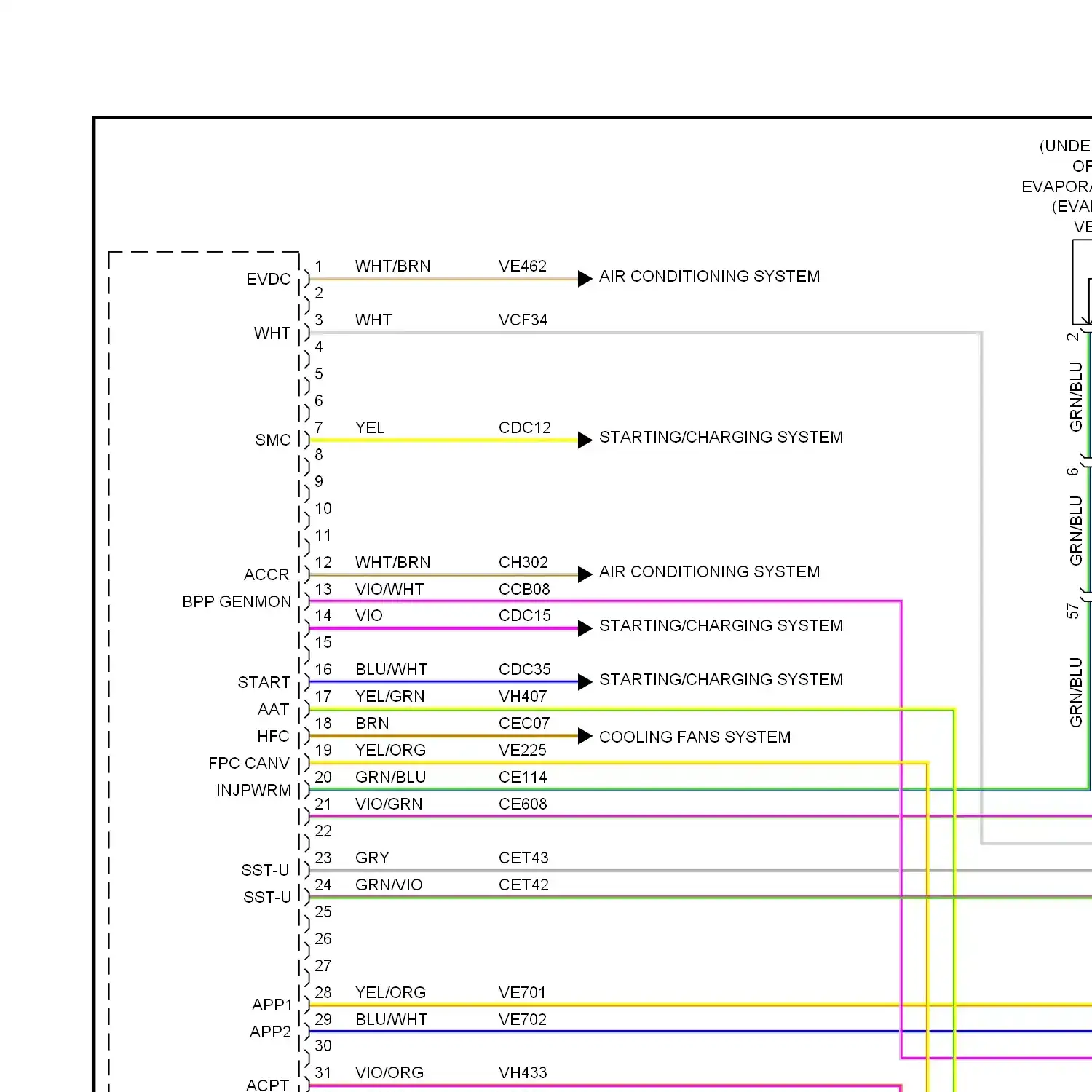Viewport: 1092px width, 1092px height.
Task: Click the VH433 circuit code
Action: tap(523, 1073)
